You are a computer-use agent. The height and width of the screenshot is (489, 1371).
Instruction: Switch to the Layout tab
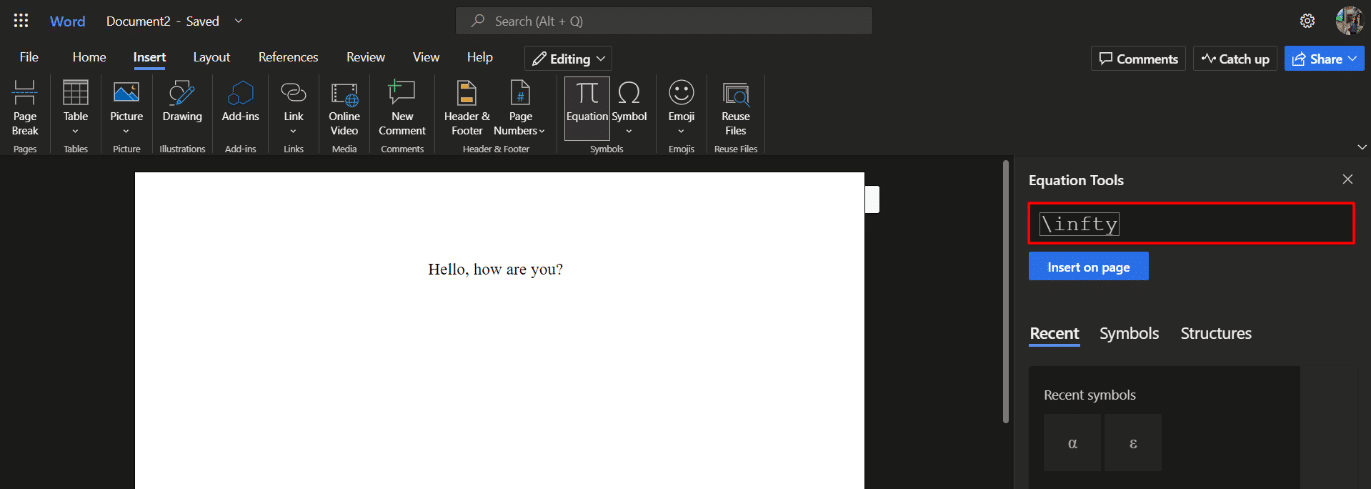pos(212,57)
